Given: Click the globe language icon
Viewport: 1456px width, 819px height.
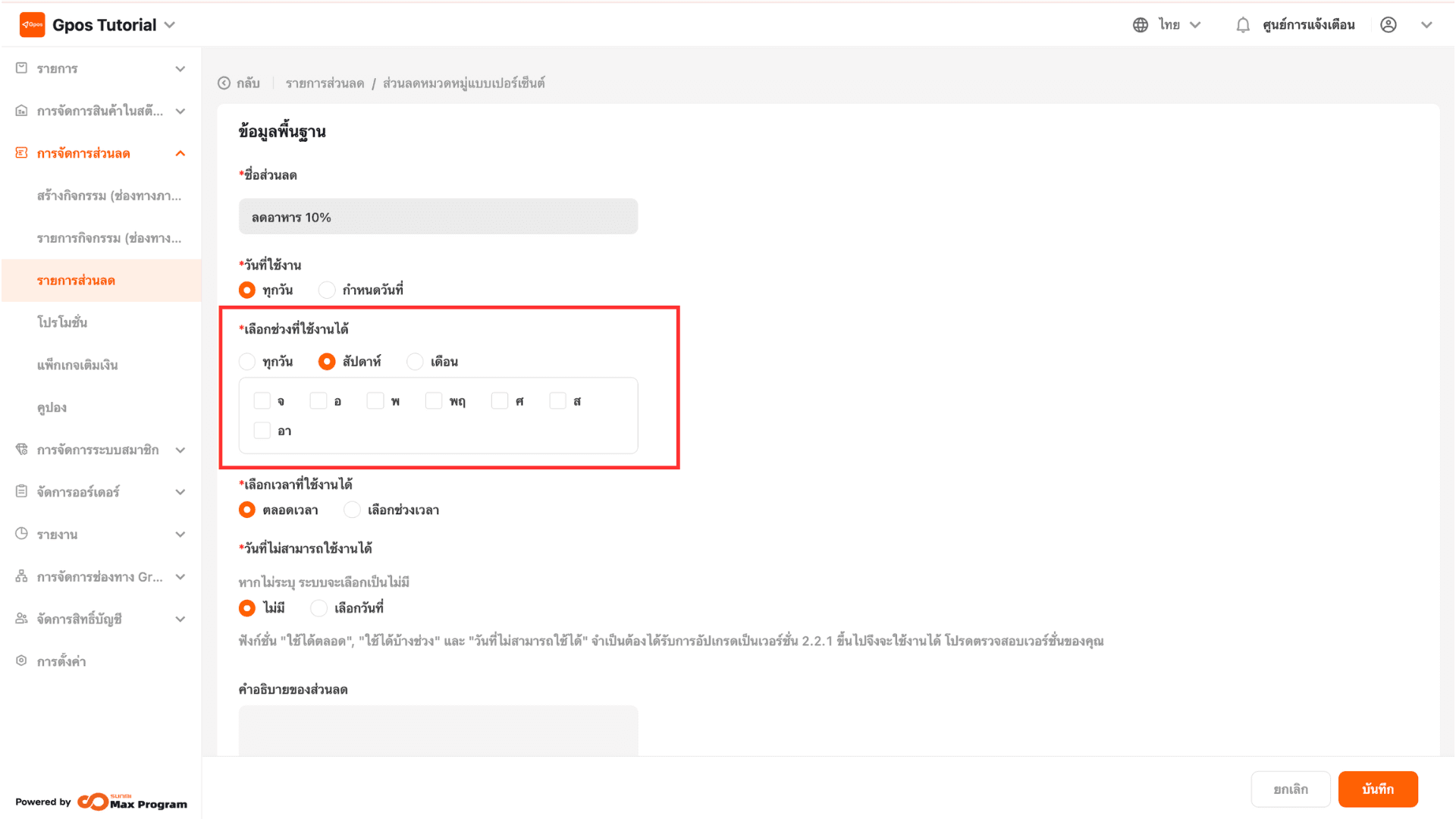Looking at the screenshot, I should [x=1140, y=25].
